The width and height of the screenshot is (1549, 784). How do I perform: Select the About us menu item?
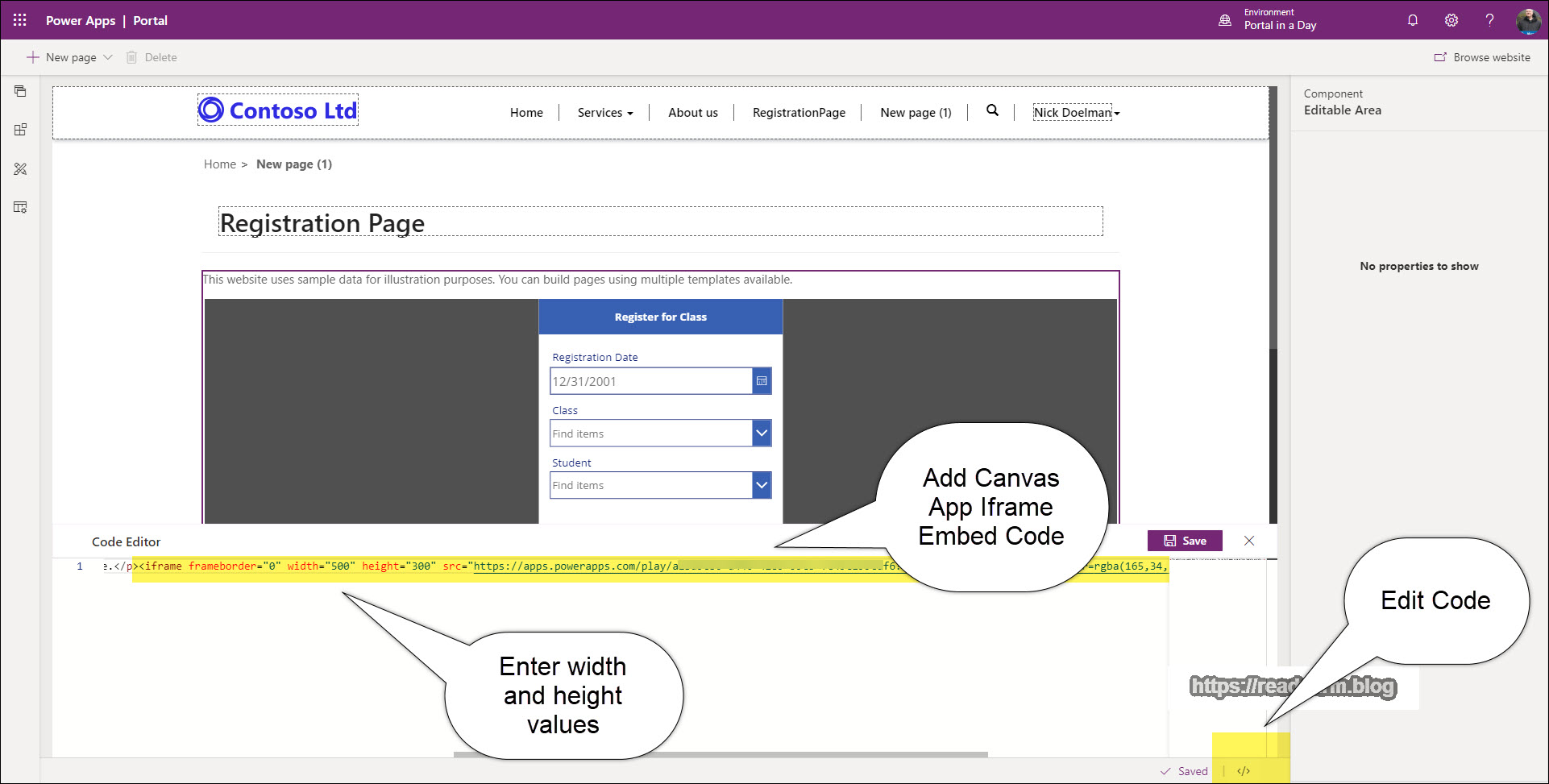click(692, 112)
